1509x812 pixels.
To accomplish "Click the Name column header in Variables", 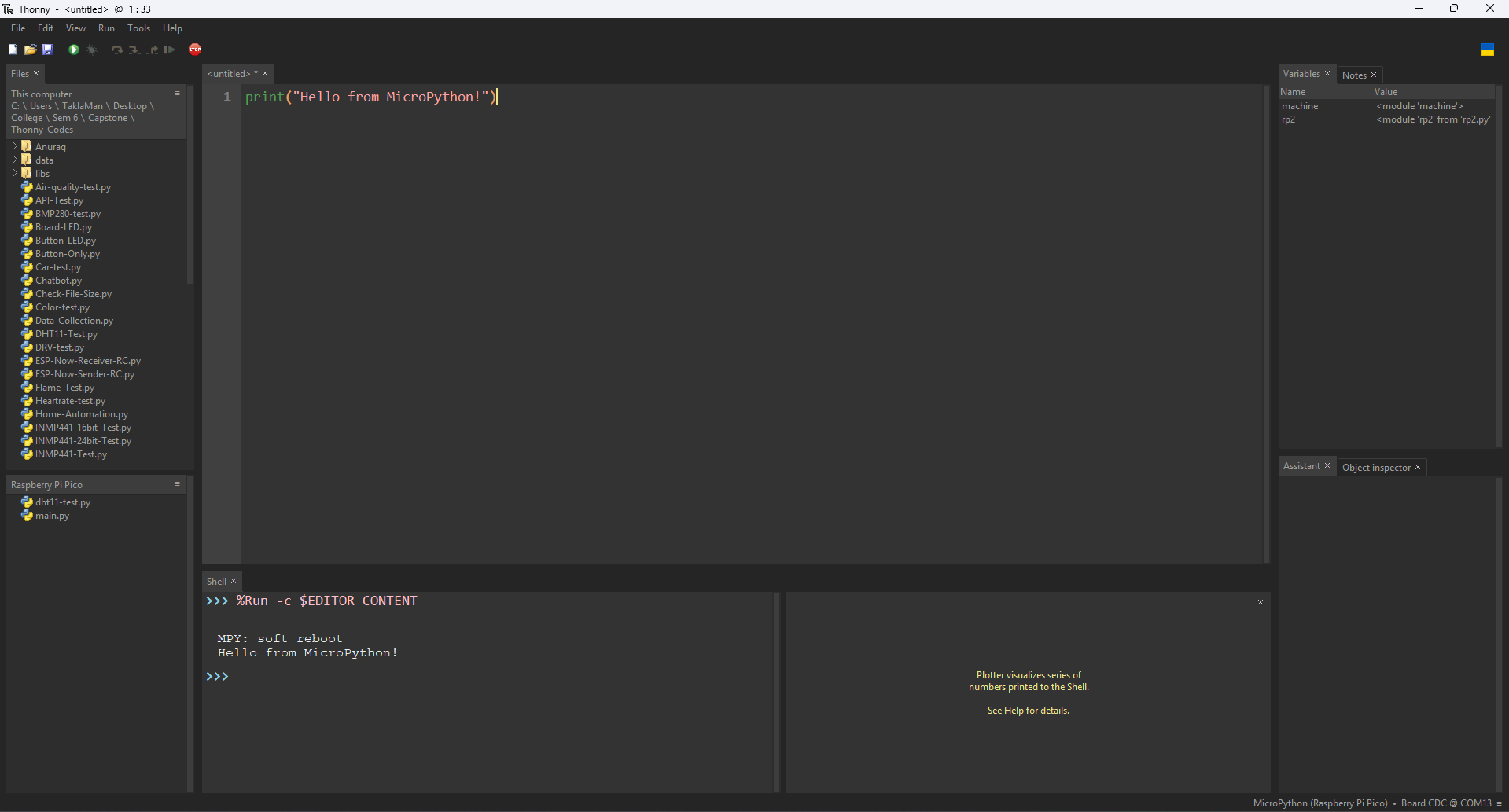I will coord(1325,92).
